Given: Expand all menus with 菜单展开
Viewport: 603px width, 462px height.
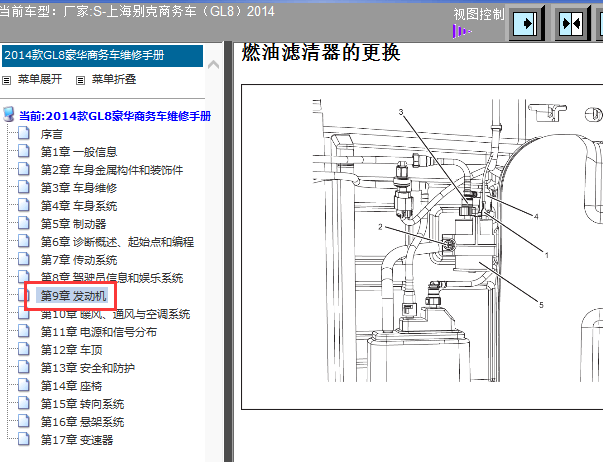Looking at the screenshot, I should pos(40,80).
